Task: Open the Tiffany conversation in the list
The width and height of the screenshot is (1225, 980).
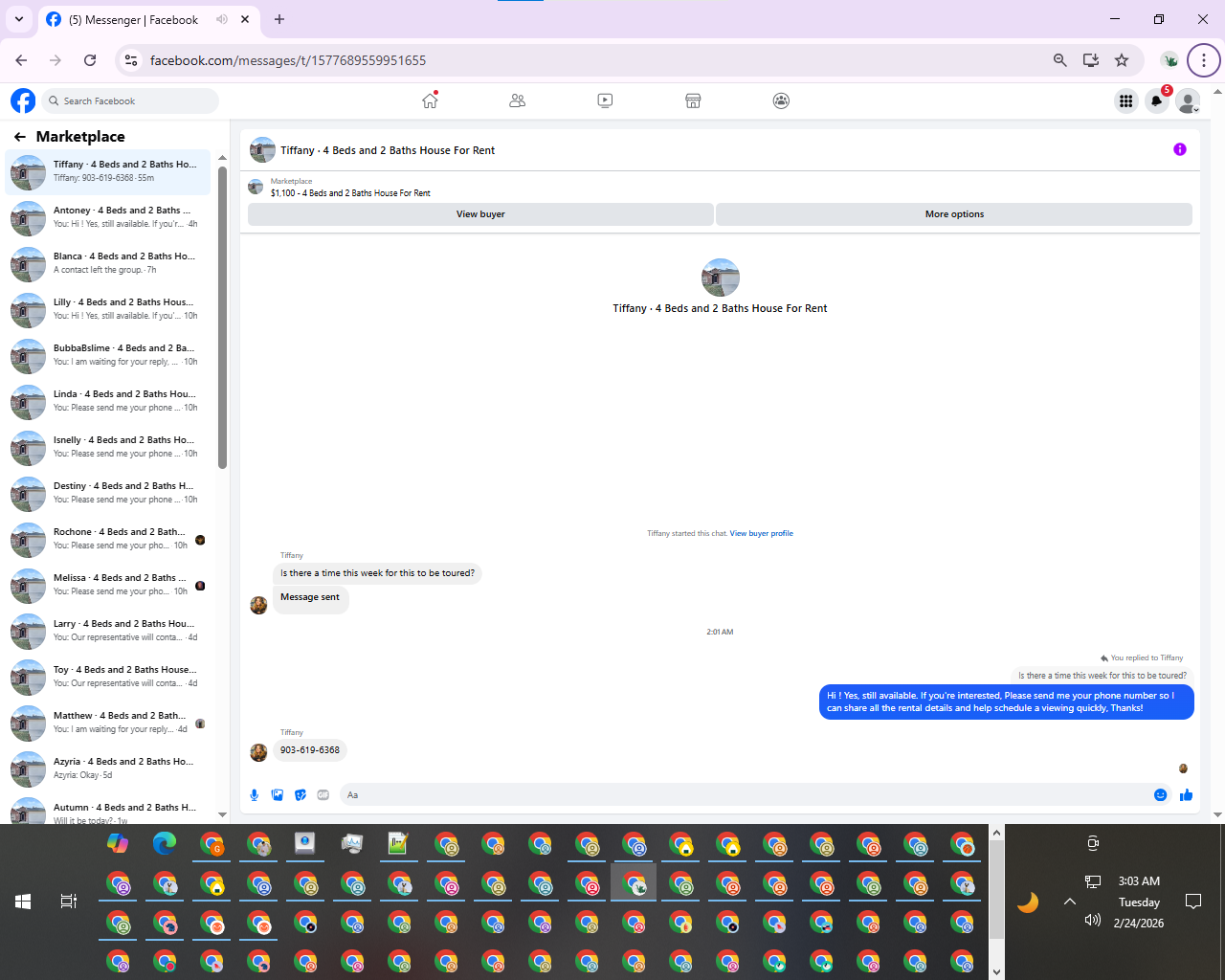Action: coord(107,171)
